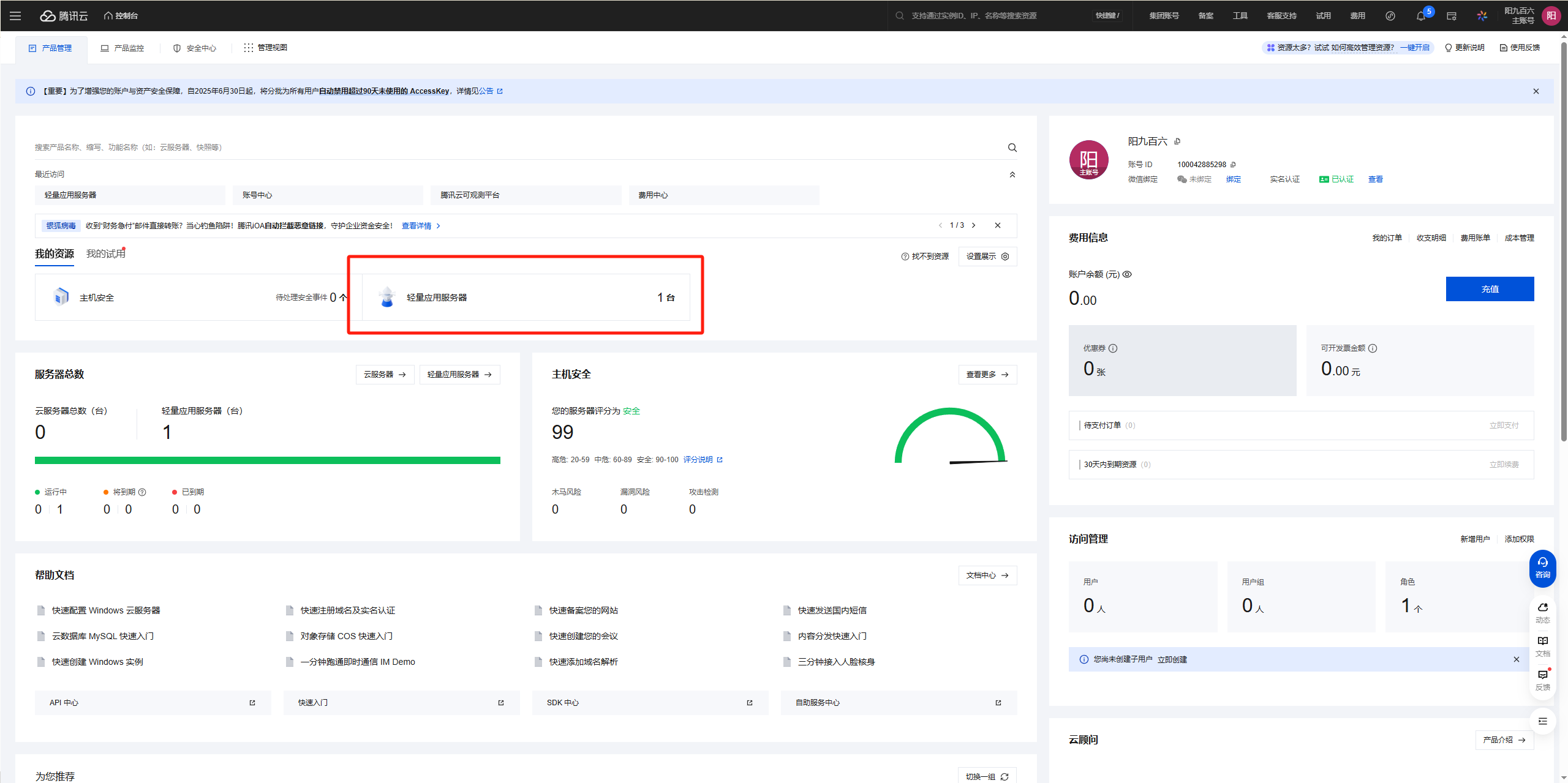
Task: Collapse the 最近访问 section chevron
Action: pyautogui.click(x=1012, y=174)
